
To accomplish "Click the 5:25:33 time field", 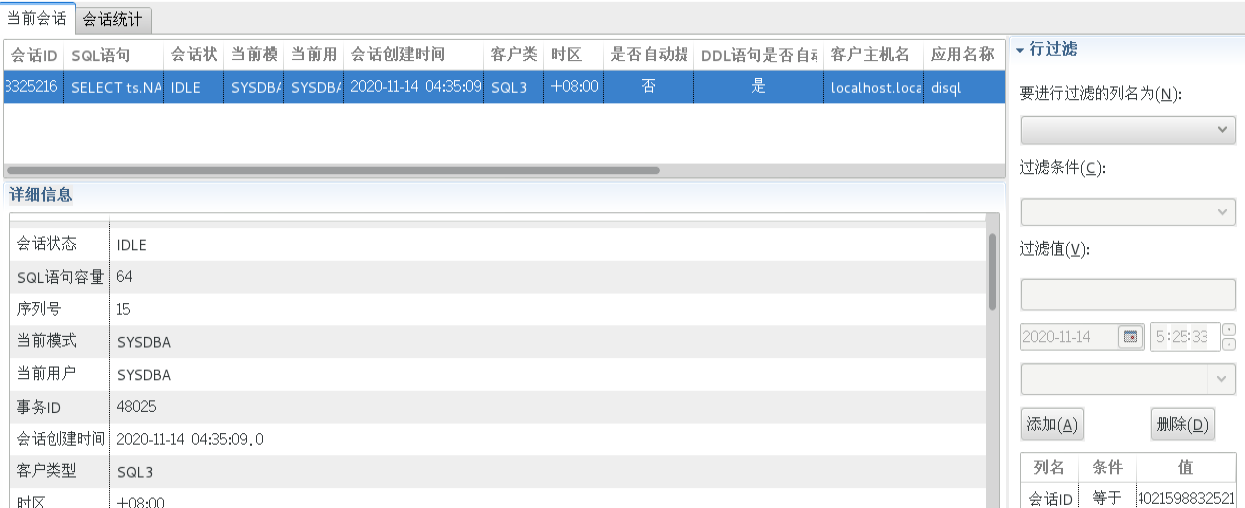I will click(x=1184, y=336).
